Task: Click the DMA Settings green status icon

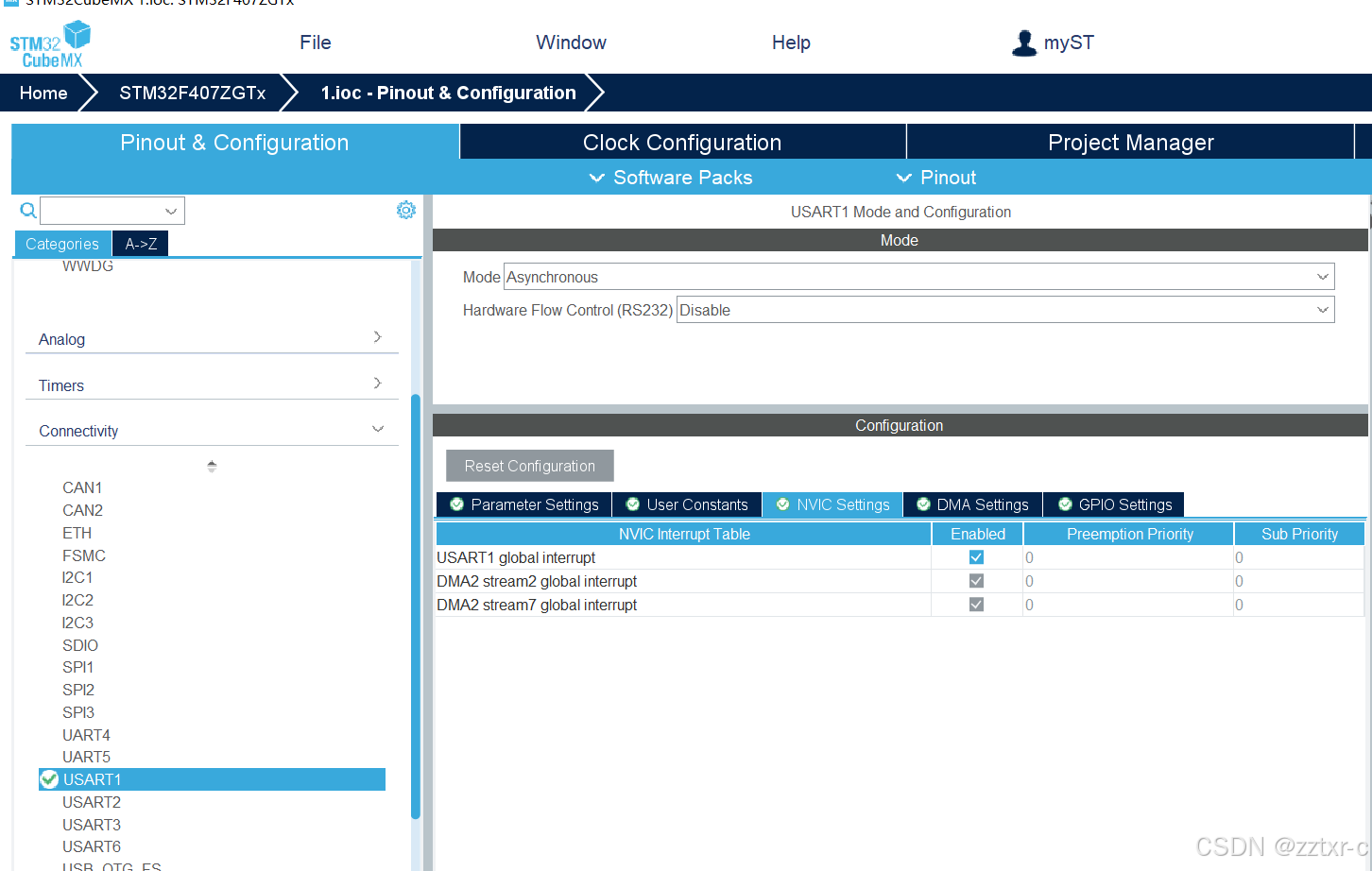Action: [x=924, y=504]
